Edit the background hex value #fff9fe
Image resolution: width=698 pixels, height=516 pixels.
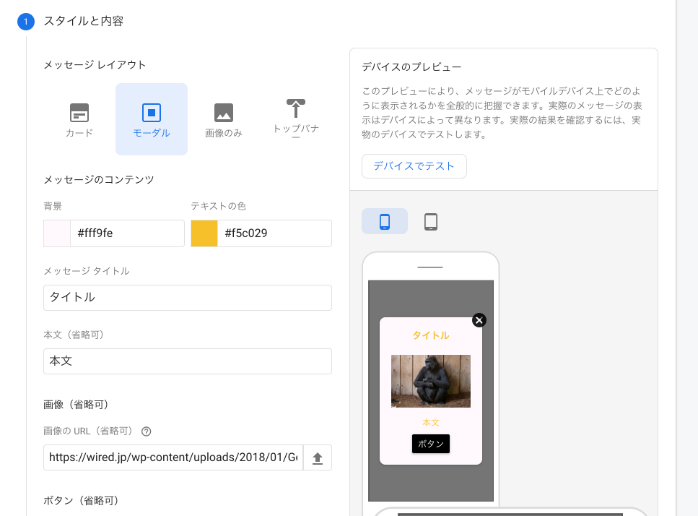coord(127,233)
